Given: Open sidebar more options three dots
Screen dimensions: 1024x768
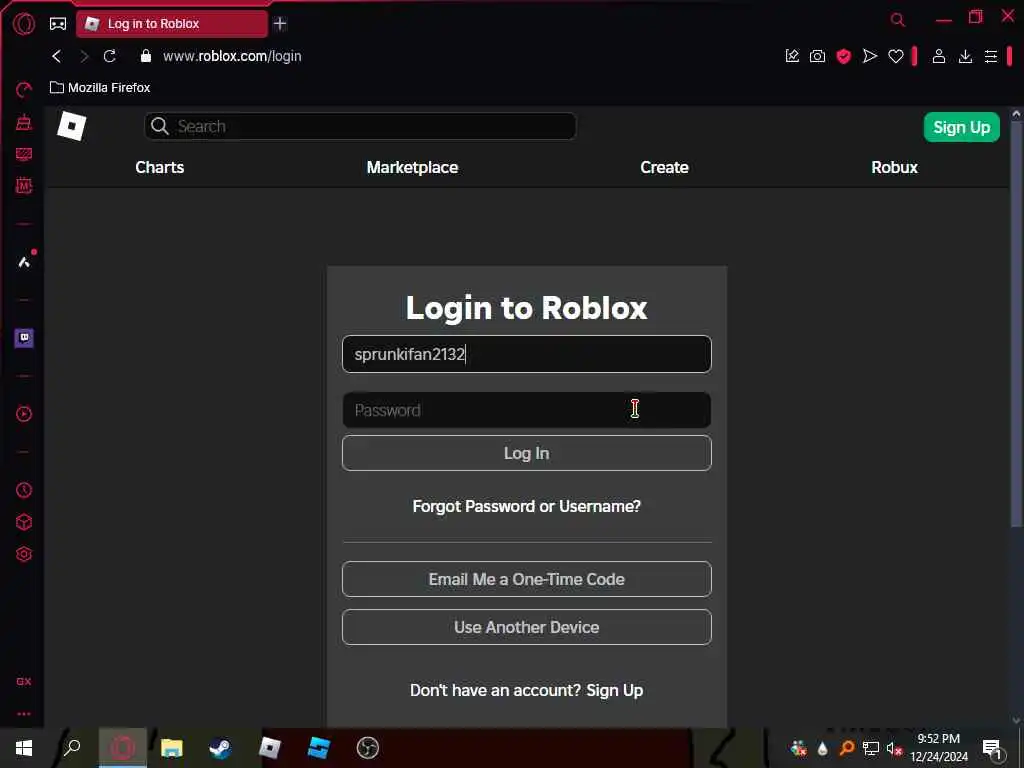Looking at the screenshot, I should coord(24,714).
